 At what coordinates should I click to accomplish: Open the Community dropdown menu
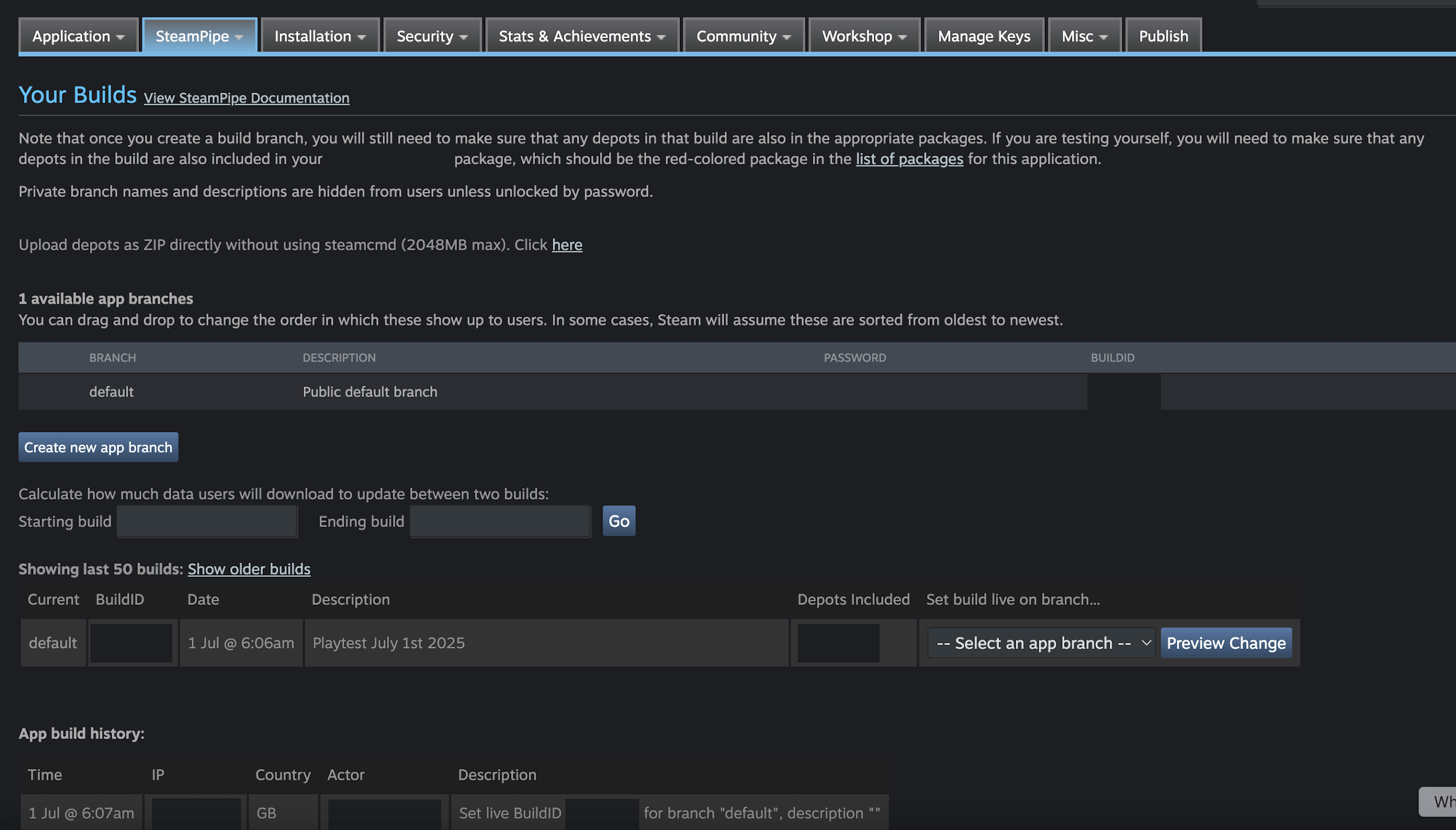coord(743,36)
